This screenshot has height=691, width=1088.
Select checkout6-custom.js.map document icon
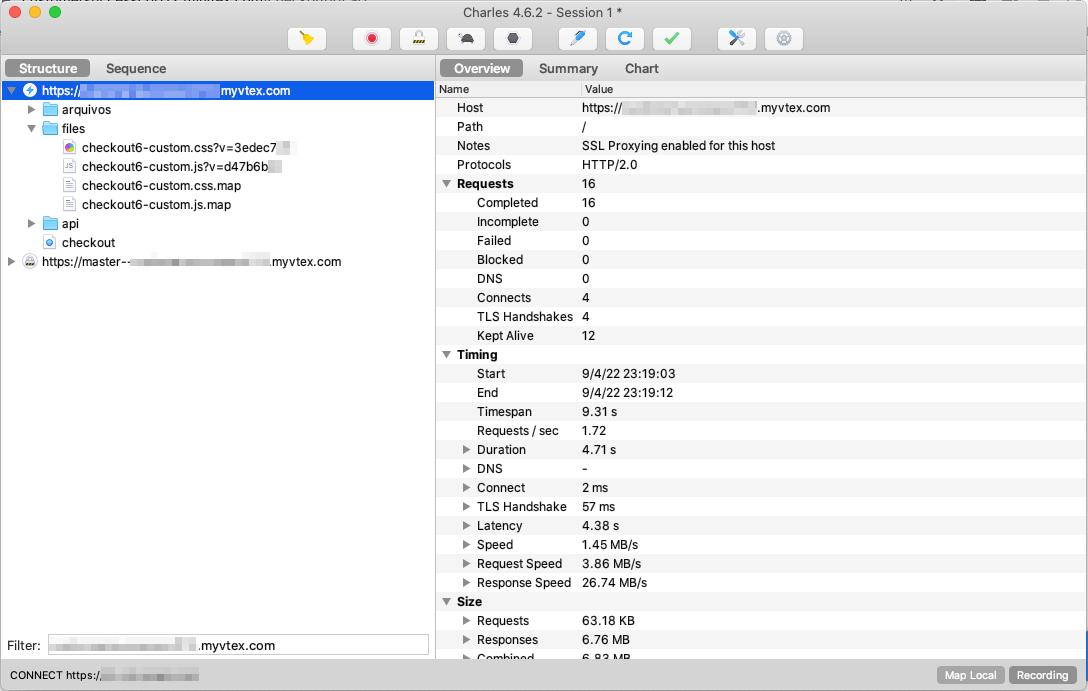(69, 205)
